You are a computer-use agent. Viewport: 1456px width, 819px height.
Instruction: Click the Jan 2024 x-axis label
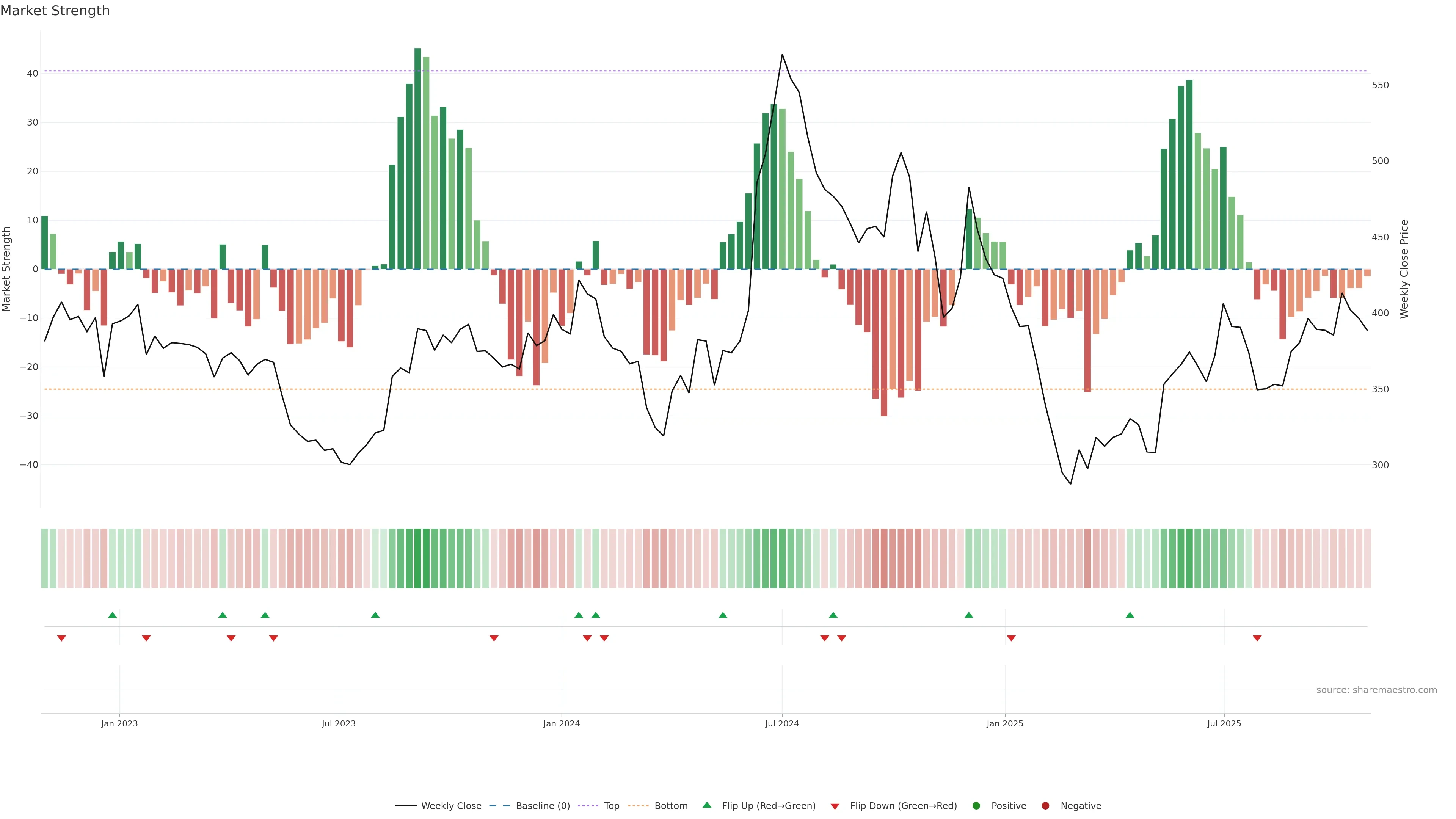tap(561, 723)
